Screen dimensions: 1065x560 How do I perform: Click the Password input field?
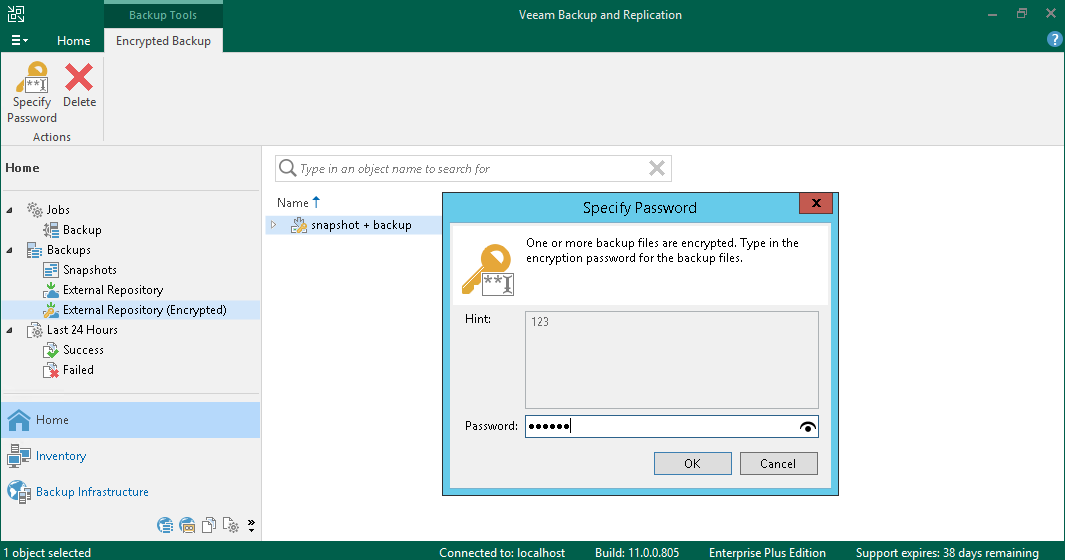pyautogui.click(x=672, y=427)
